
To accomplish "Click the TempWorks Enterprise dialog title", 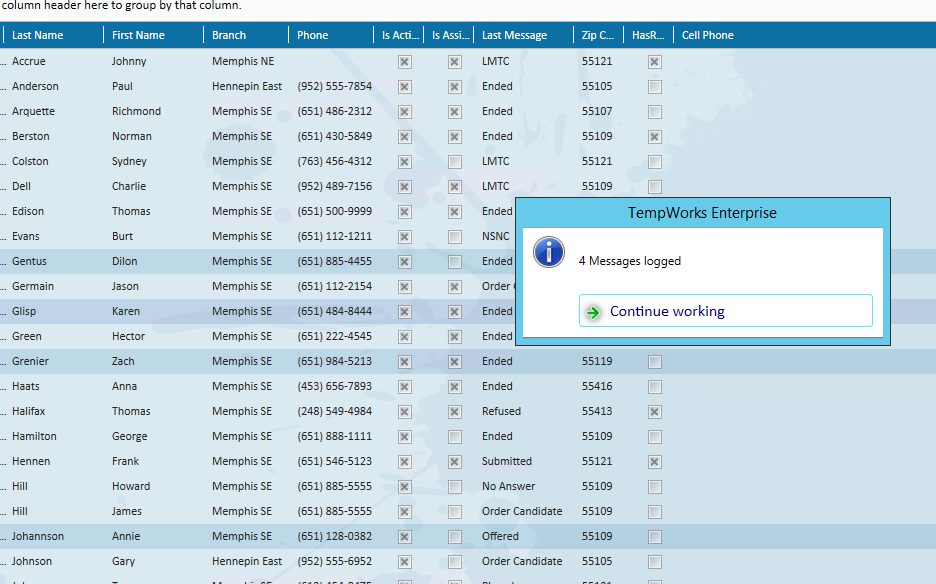I will tap(702, 213).
